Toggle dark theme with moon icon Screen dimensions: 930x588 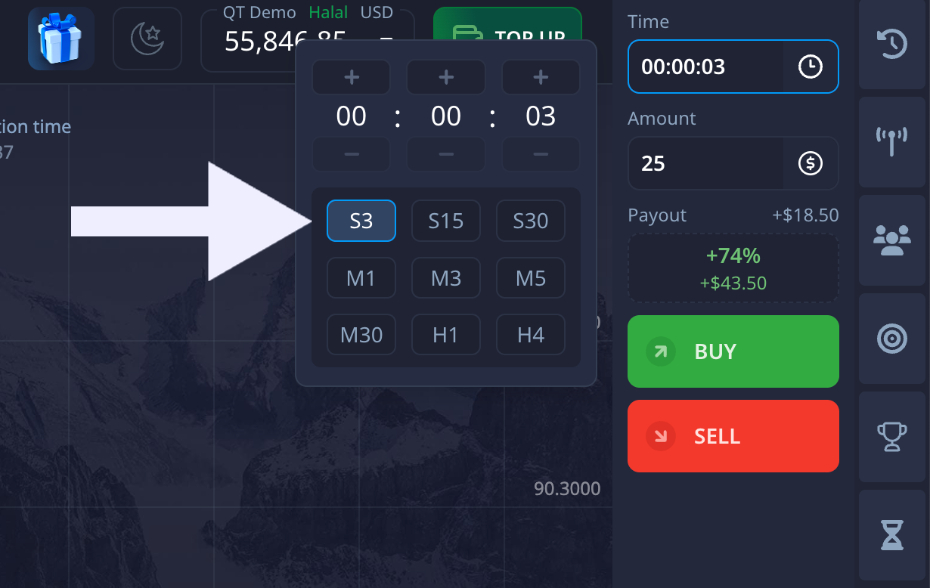[x=147, y=40]
